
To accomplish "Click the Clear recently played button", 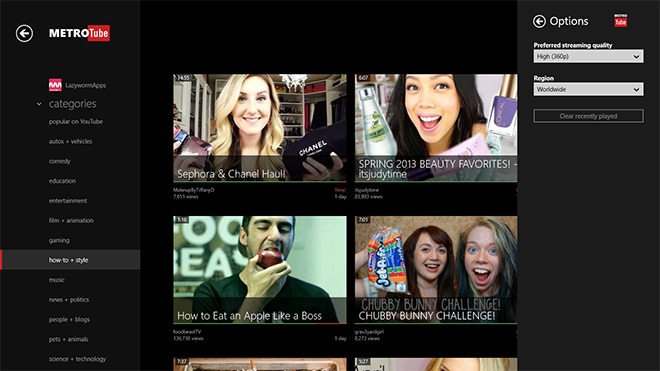I will (x=588, y=116).
